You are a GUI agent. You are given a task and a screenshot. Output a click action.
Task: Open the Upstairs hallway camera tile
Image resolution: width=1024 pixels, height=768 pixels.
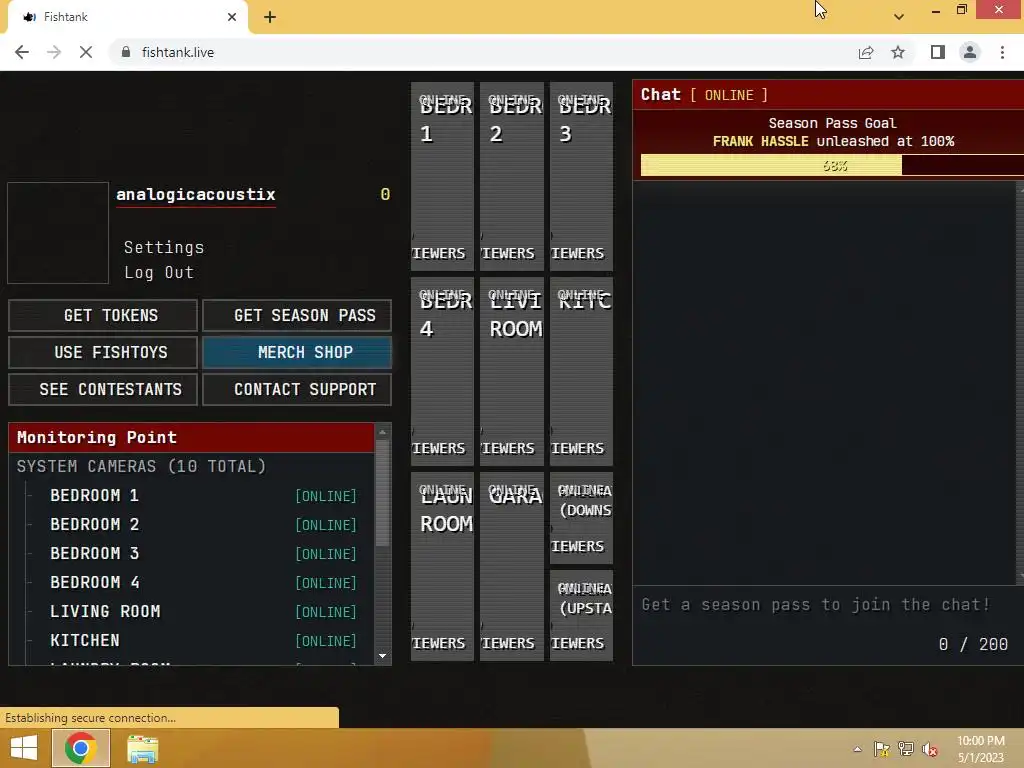point(581,615)
